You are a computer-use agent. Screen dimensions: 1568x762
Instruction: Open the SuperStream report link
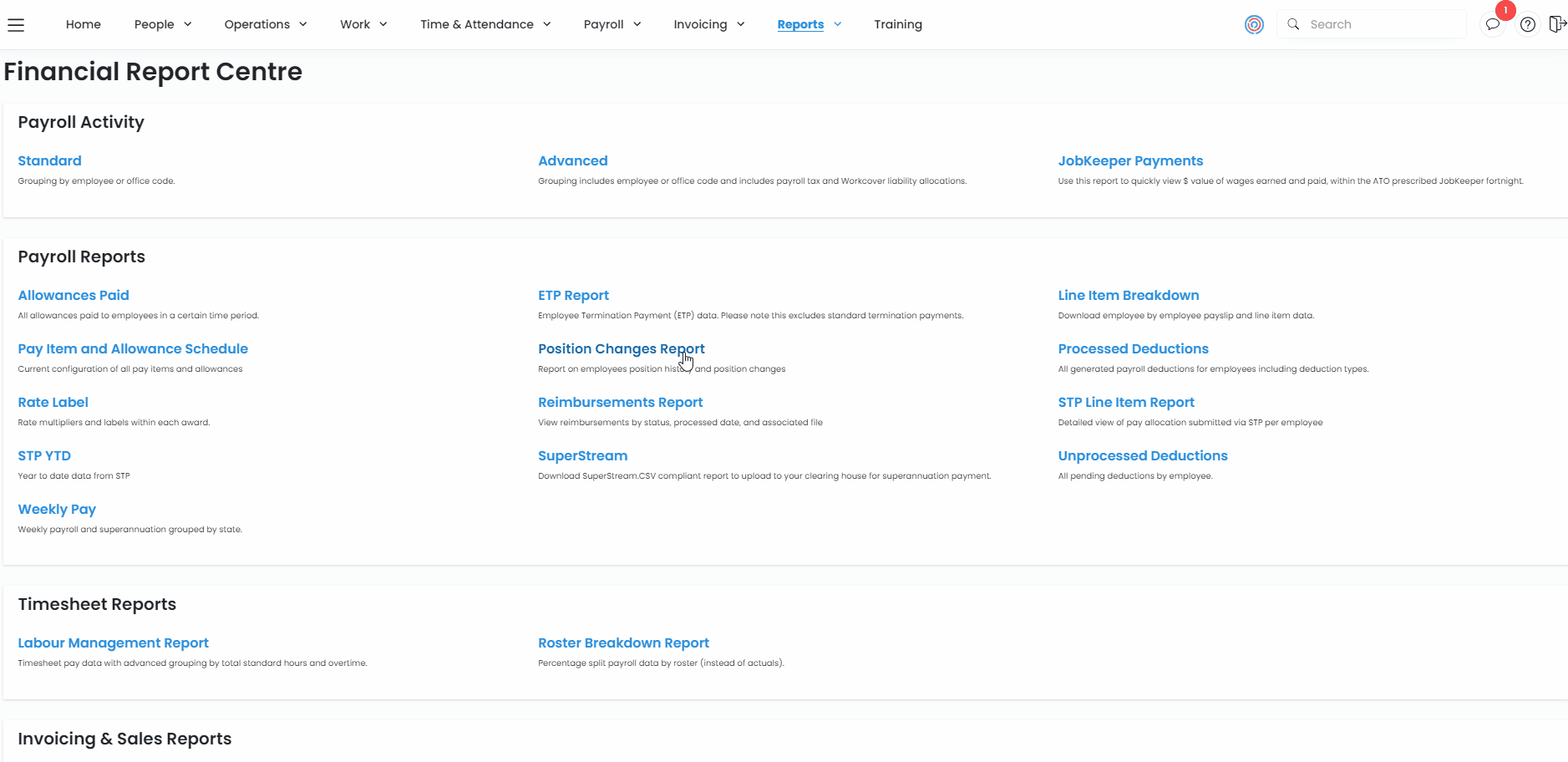point(582,455)
